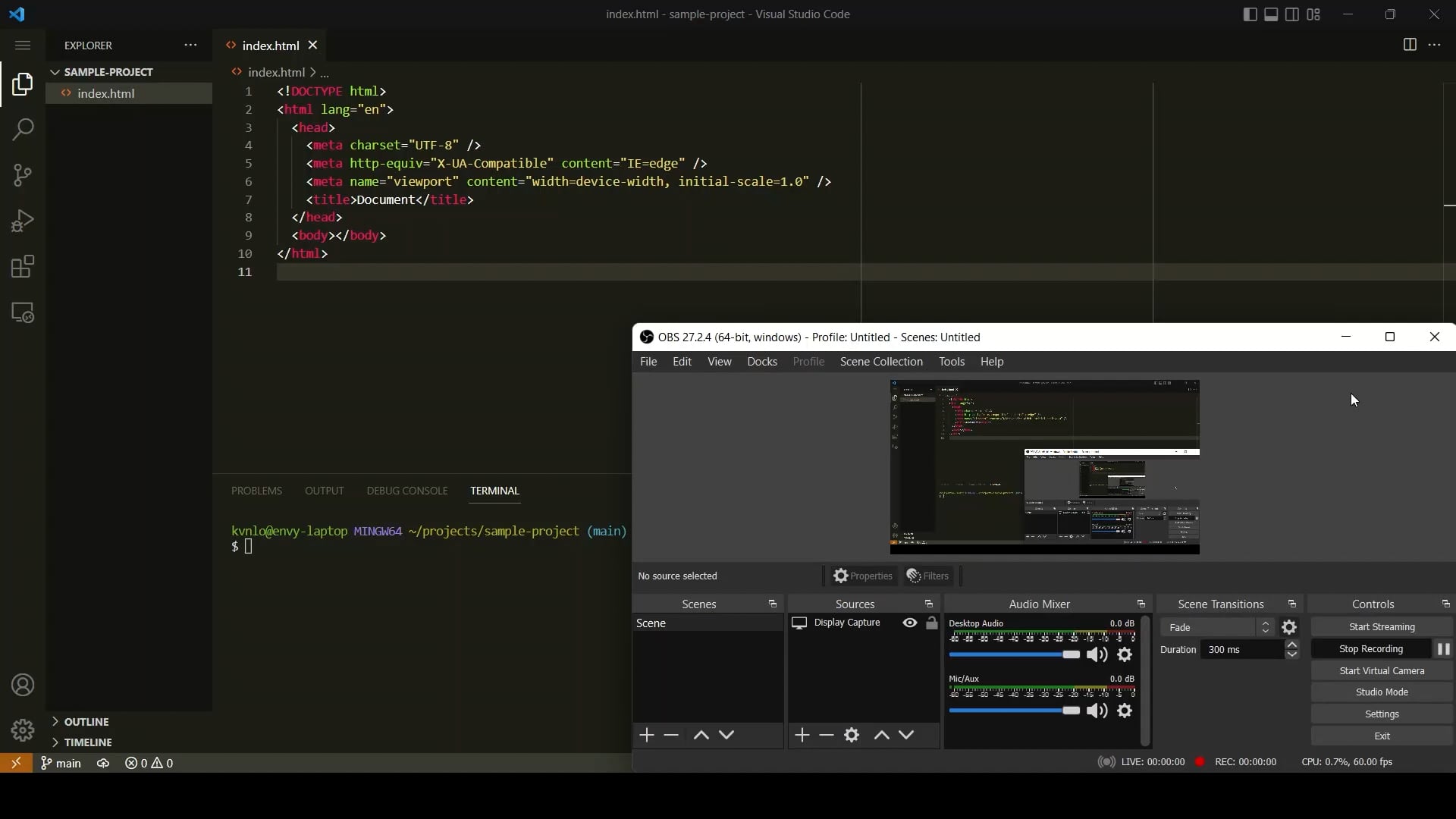
Task: Remove the selected scene in OBS
Action: click(671, 735)
